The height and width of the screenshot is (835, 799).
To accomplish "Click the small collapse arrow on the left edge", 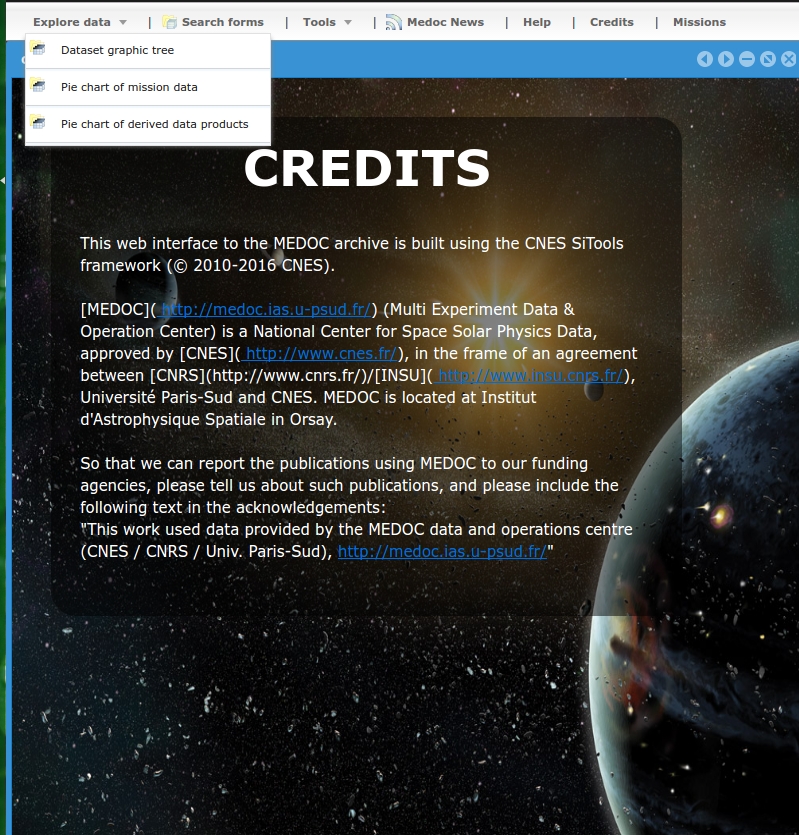I will point(3,181).
